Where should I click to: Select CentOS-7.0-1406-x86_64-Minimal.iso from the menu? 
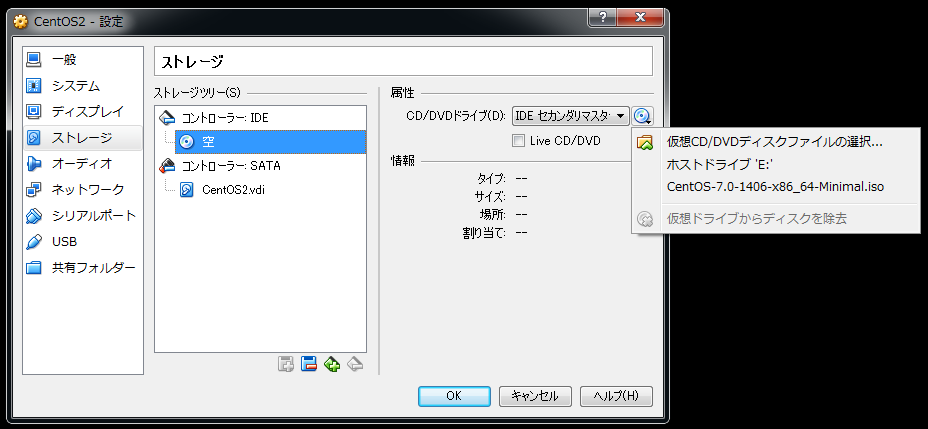[x=775, y=186]
